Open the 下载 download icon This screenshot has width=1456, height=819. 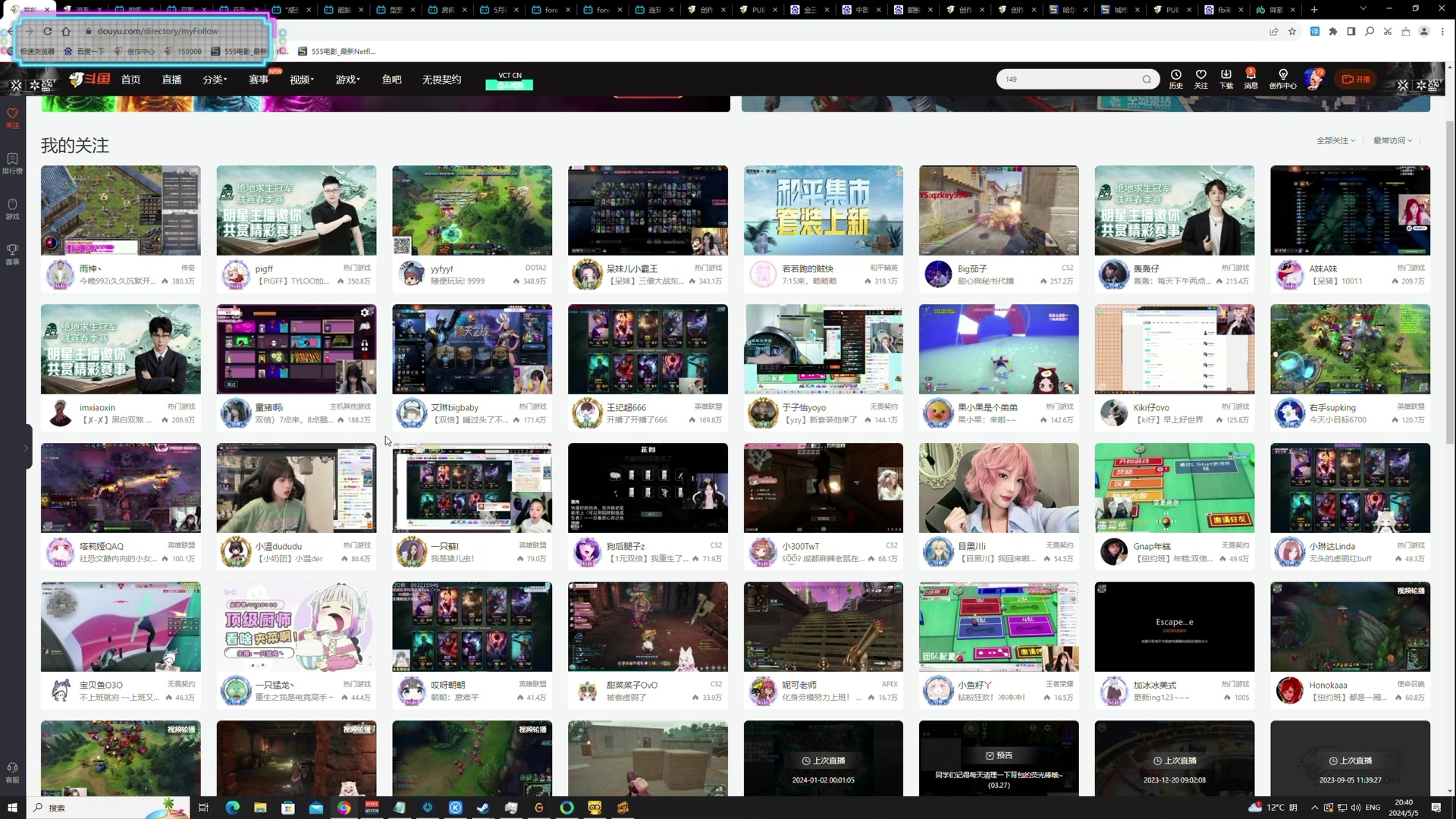coord(1225,76)
